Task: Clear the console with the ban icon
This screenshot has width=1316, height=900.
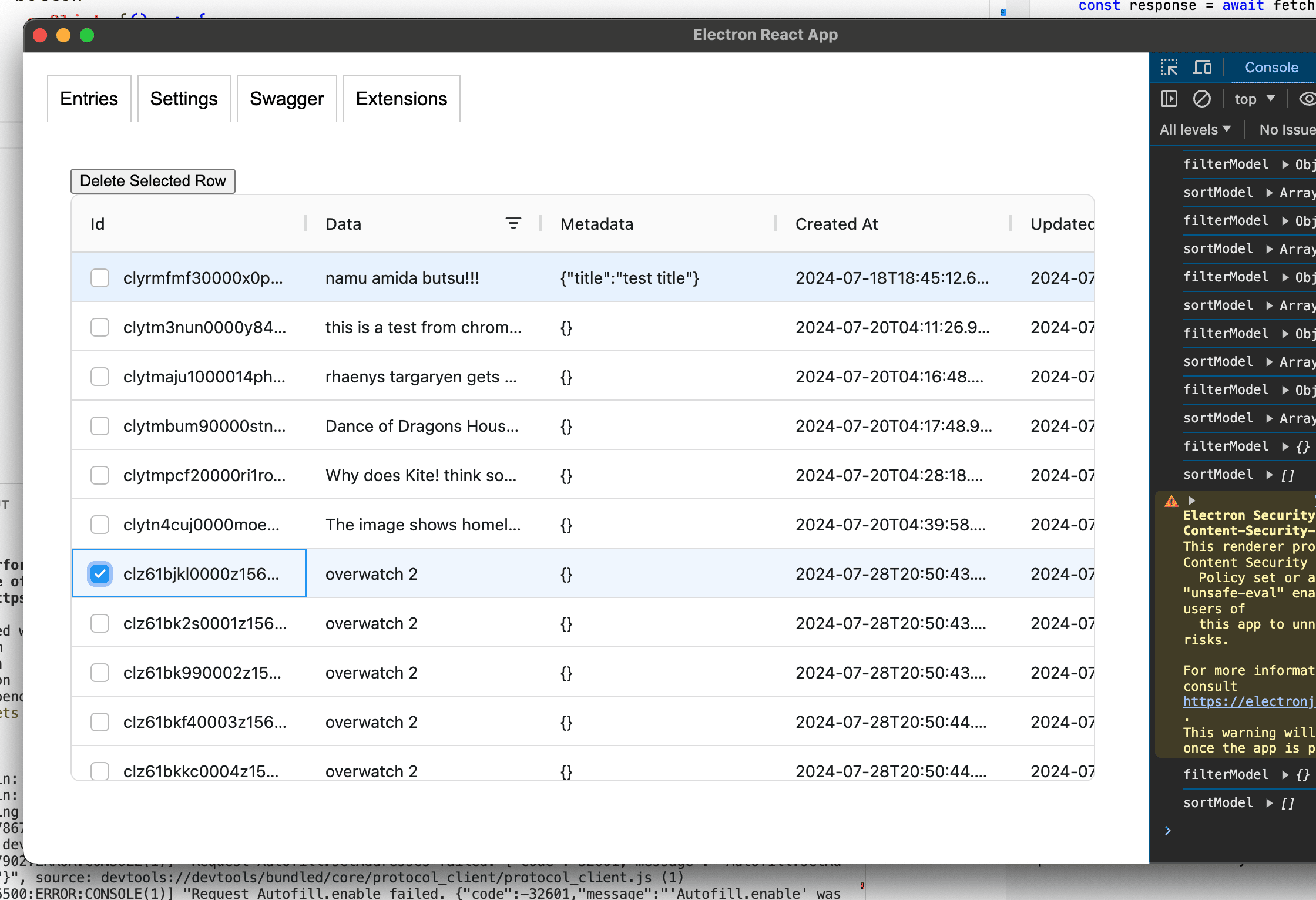Action: (1202, 99)
